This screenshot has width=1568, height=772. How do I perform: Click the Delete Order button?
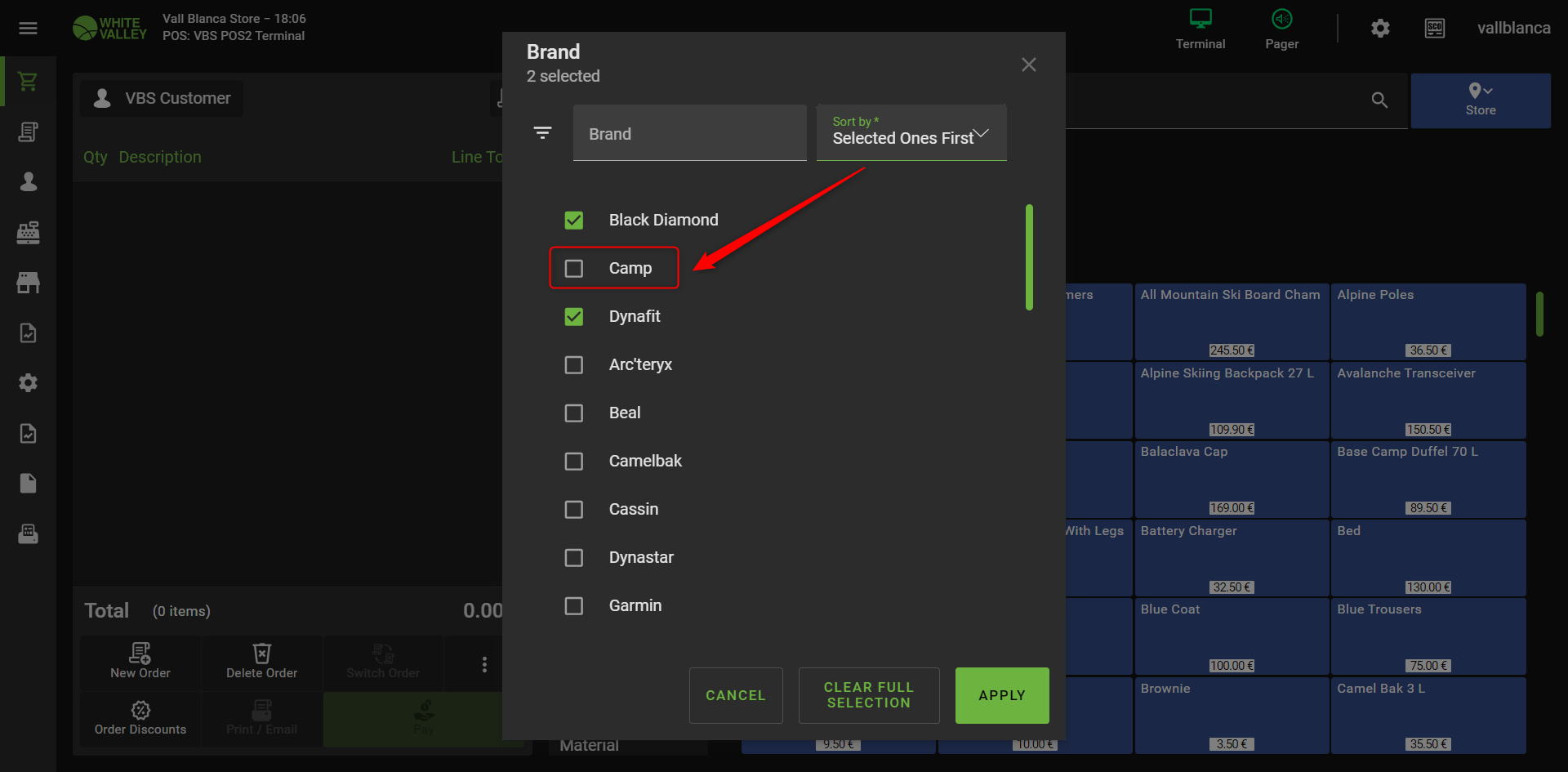(x=262, y=663)
